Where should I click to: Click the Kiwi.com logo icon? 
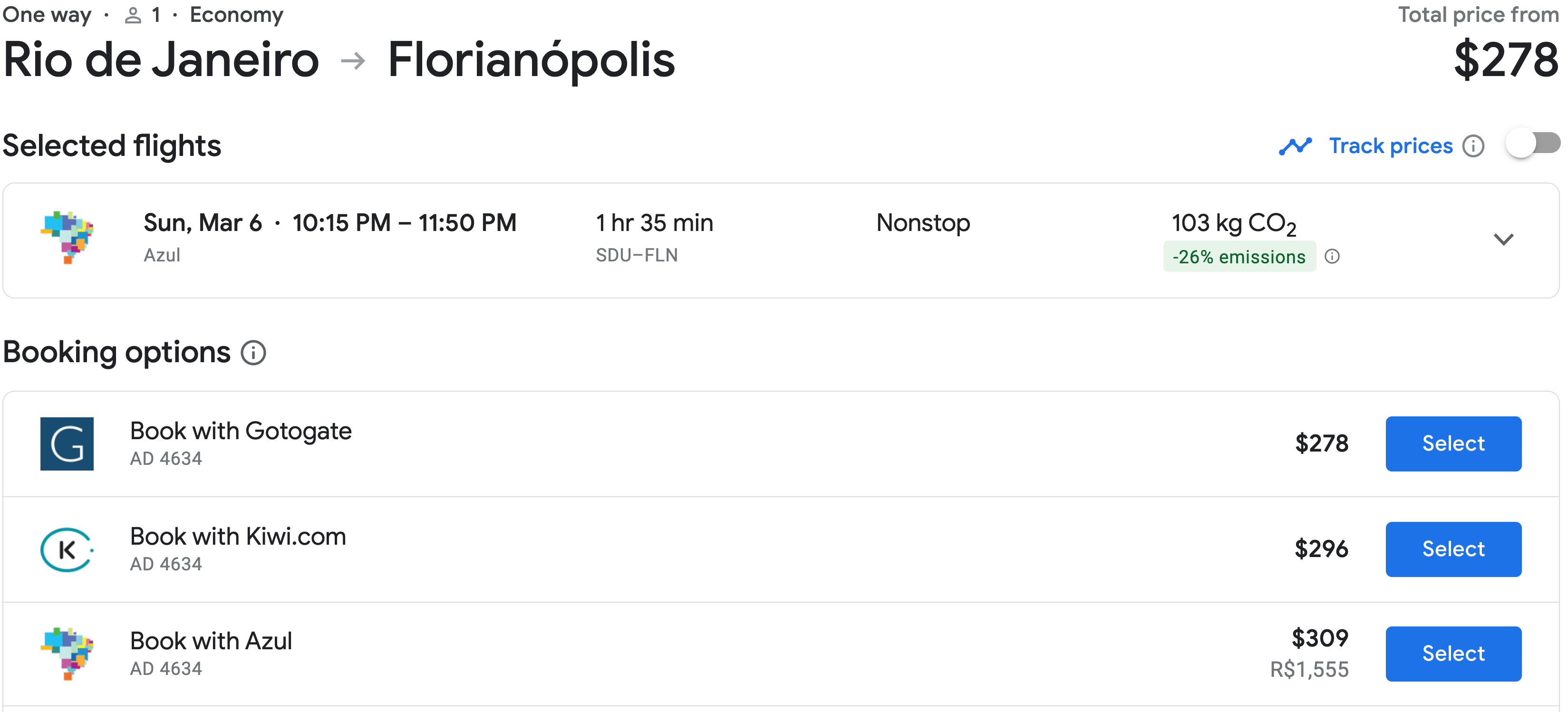coord(67,549)
